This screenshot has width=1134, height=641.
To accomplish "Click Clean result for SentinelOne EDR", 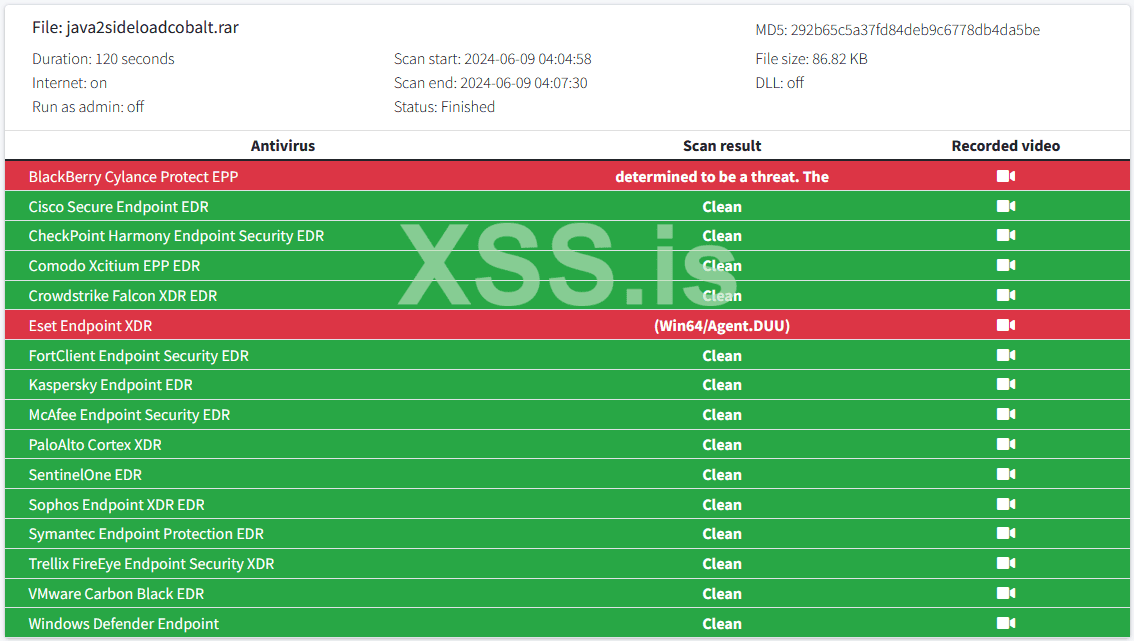I will 722,475.
